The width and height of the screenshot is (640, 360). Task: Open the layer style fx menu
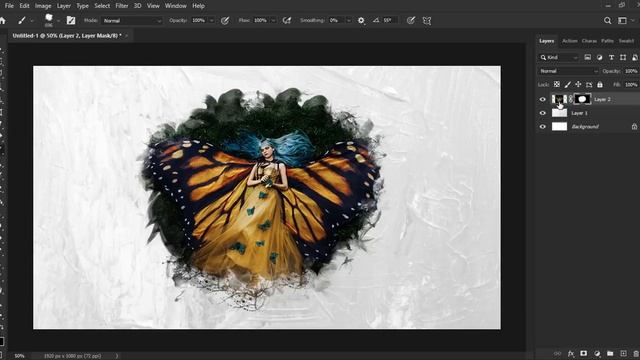(571, 353)
